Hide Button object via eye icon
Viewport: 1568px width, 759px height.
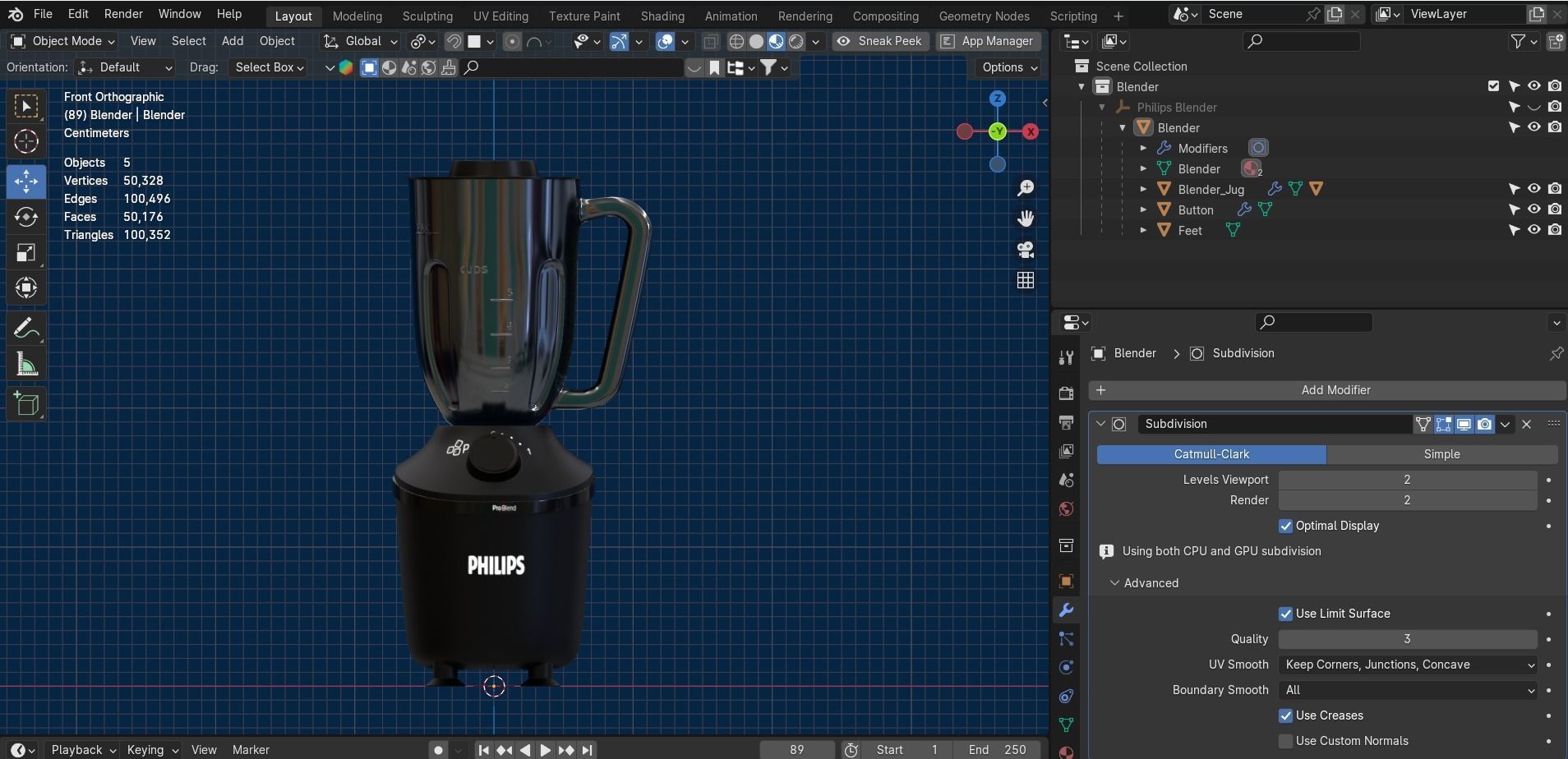(x=1534, y=209)
